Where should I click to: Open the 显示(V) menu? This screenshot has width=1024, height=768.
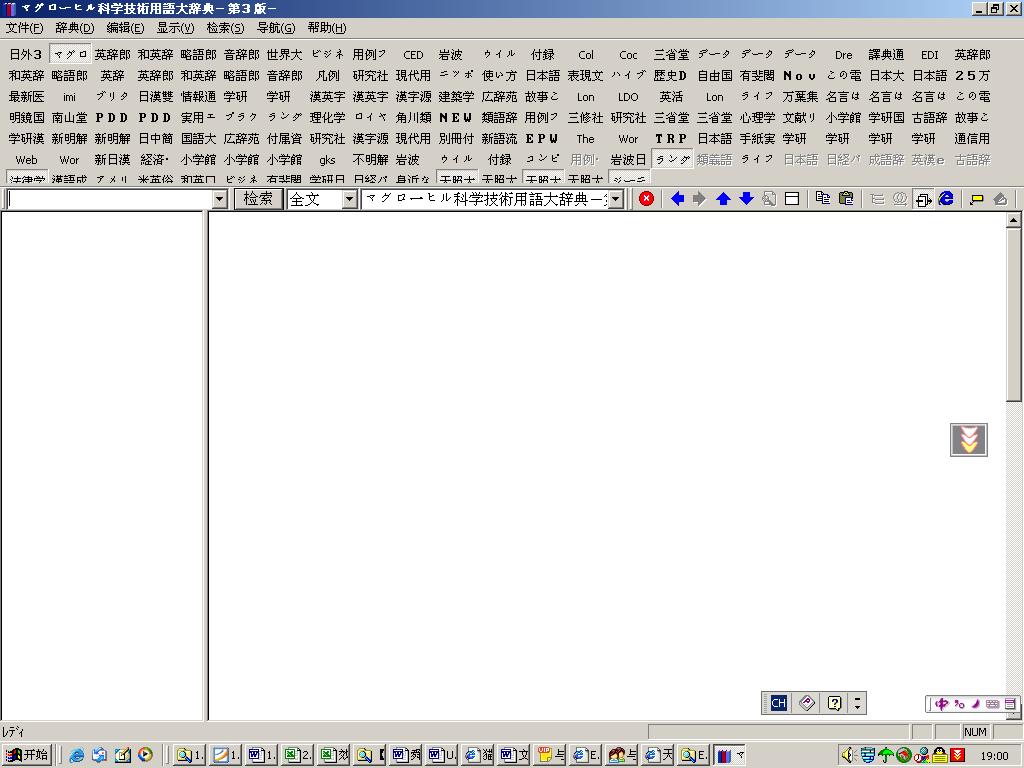pyautogui.click(x=175, y=27)
